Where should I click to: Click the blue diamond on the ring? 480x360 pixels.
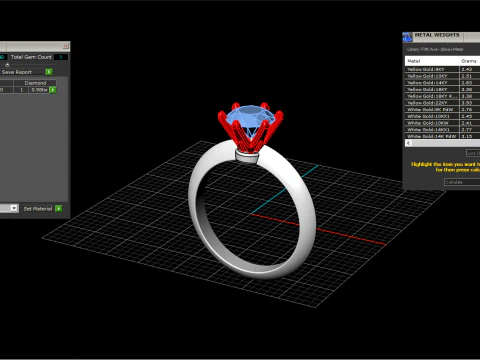click(x=250, y=117)
